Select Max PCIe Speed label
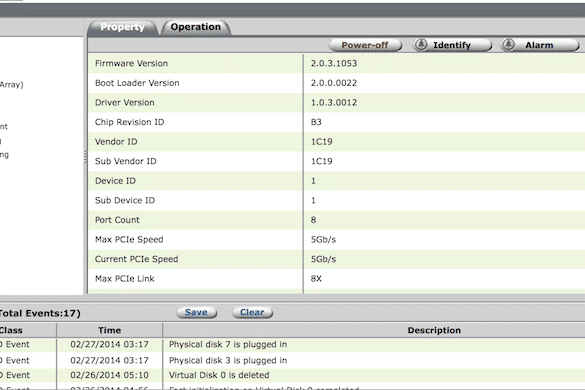 pos(129,240)
